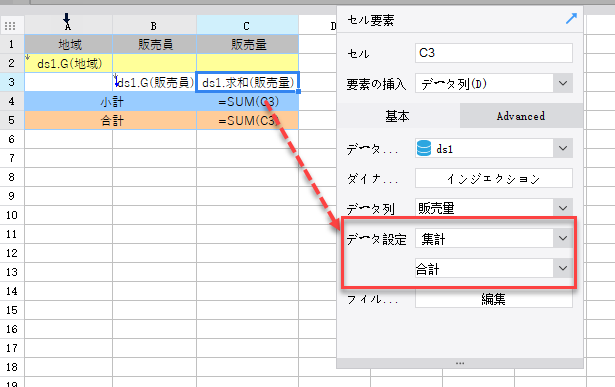Switch to the 基本 tab

click(398, 116)
